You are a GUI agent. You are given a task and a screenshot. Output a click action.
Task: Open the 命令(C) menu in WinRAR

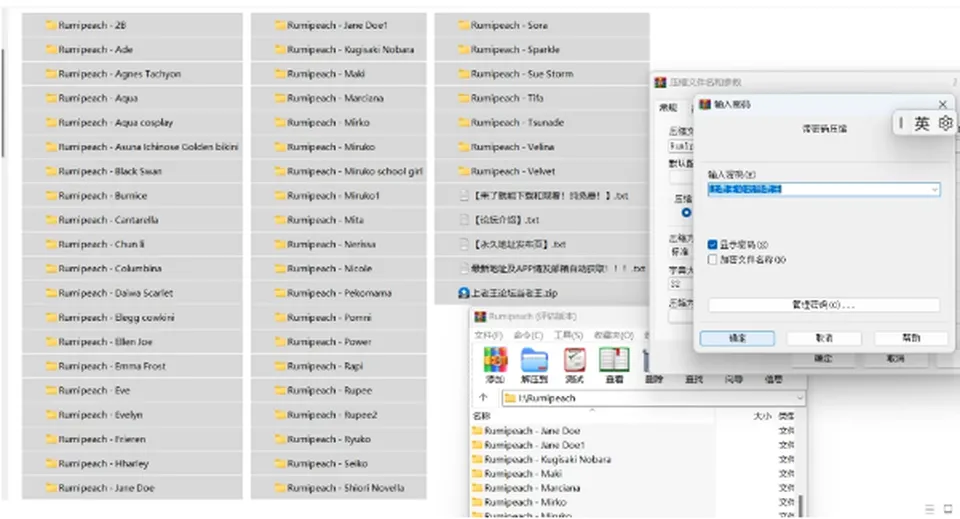pos(528,335)
